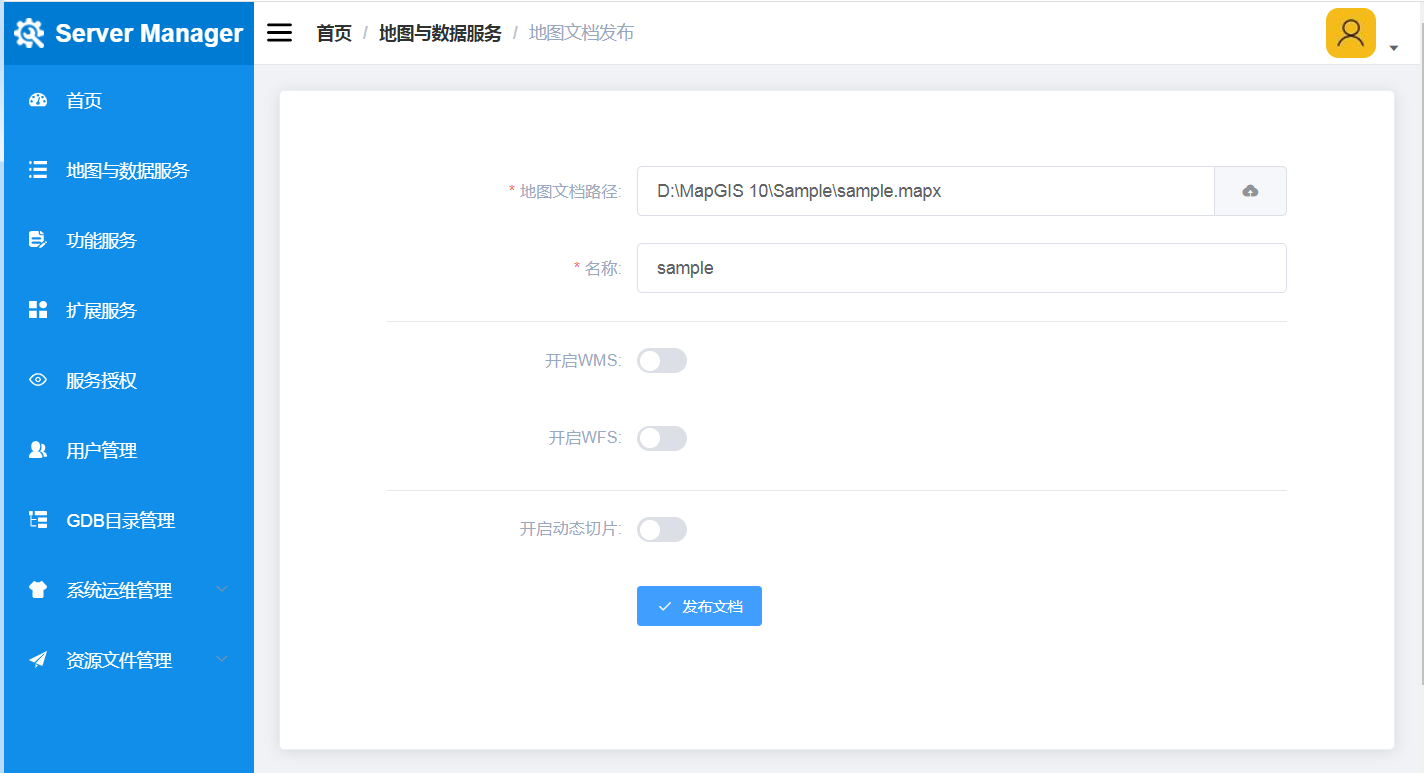This screenshot has width=1424, height=773.
Task: Turn on the 开启动态切片 switch
Action: click(x=662, y=530)
